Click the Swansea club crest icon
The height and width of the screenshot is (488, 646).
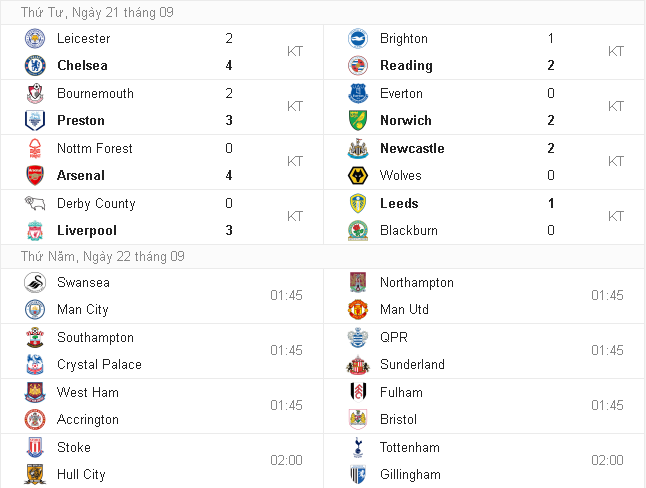36,283
